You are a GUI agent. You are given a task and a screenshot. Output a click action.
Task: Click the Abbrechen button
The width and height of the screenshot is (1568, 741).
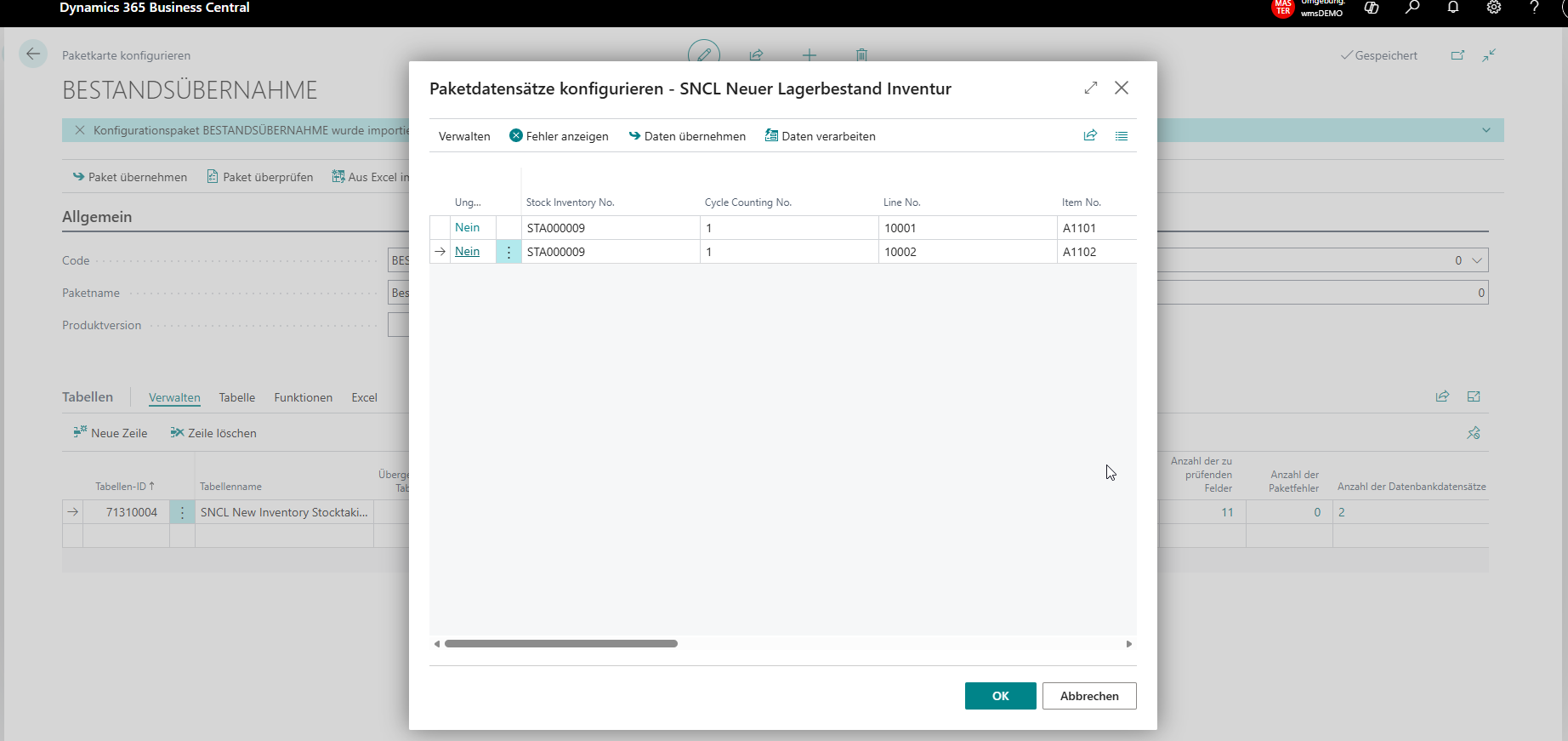tap(1089, 696)
